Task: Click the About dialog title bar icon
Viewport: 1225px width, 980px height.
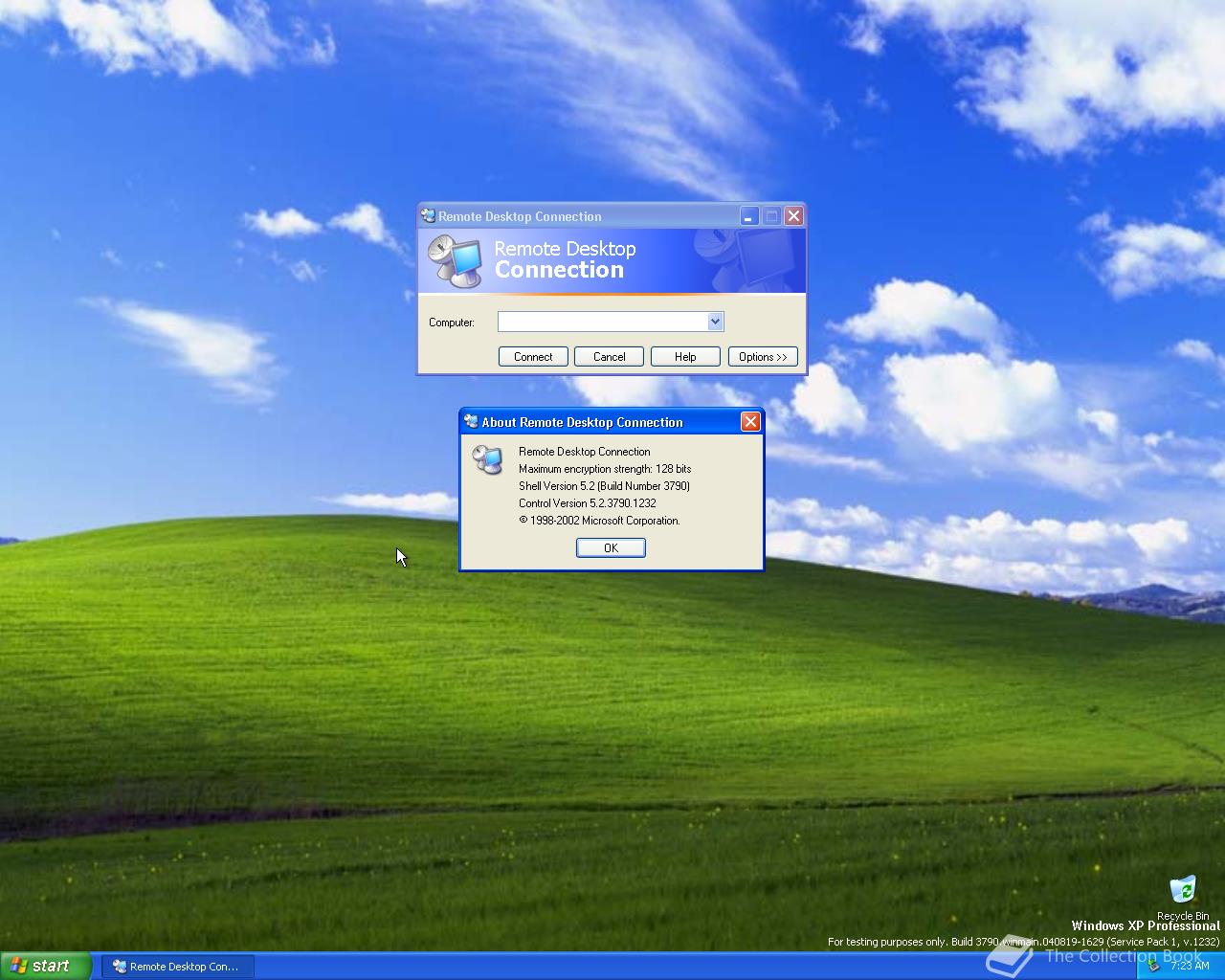Action: [x=471, y=421]
